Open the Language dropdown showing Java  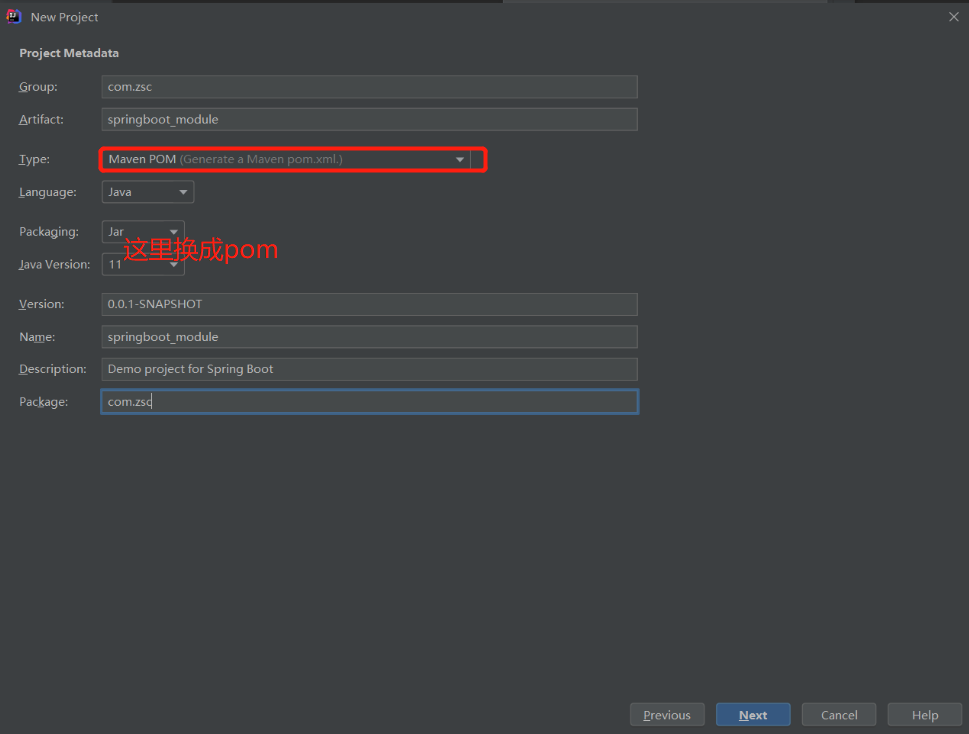click(x=148, y=192)
